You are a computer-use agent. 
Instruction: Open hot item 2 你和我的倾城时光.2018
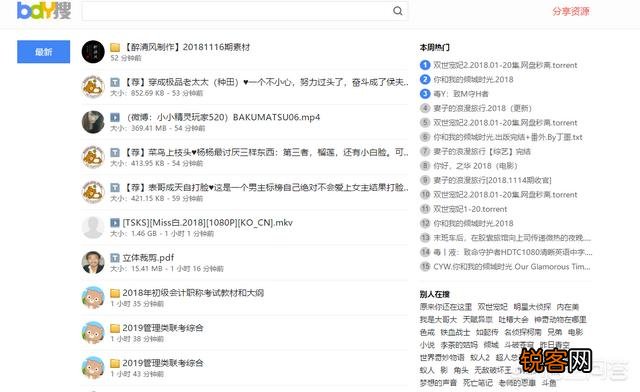click(x=473, y=79)
